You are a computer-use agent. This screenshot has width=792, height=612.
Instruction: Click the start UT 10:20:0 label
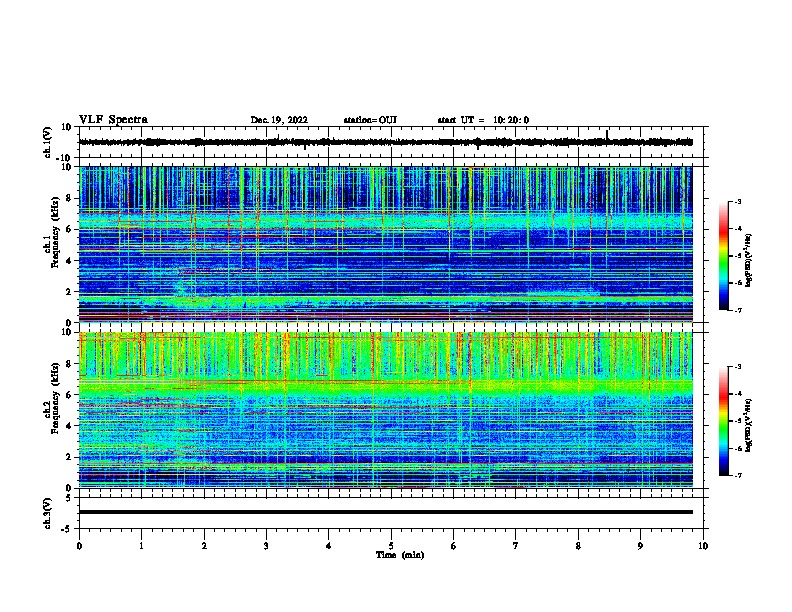483,120
